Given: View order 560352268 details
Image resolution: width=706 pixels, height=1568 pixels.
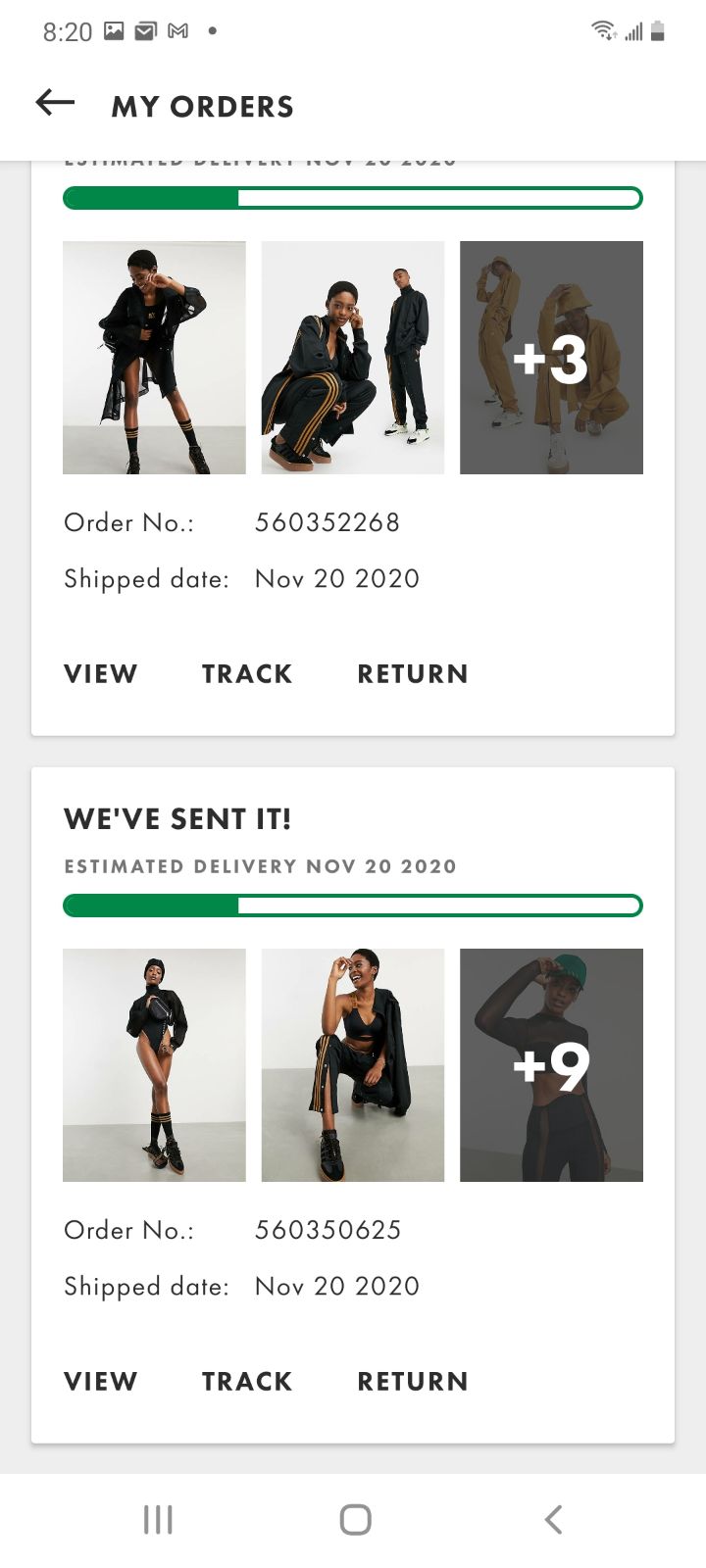Looking at the screenshot, I should (x=100, y=674).
